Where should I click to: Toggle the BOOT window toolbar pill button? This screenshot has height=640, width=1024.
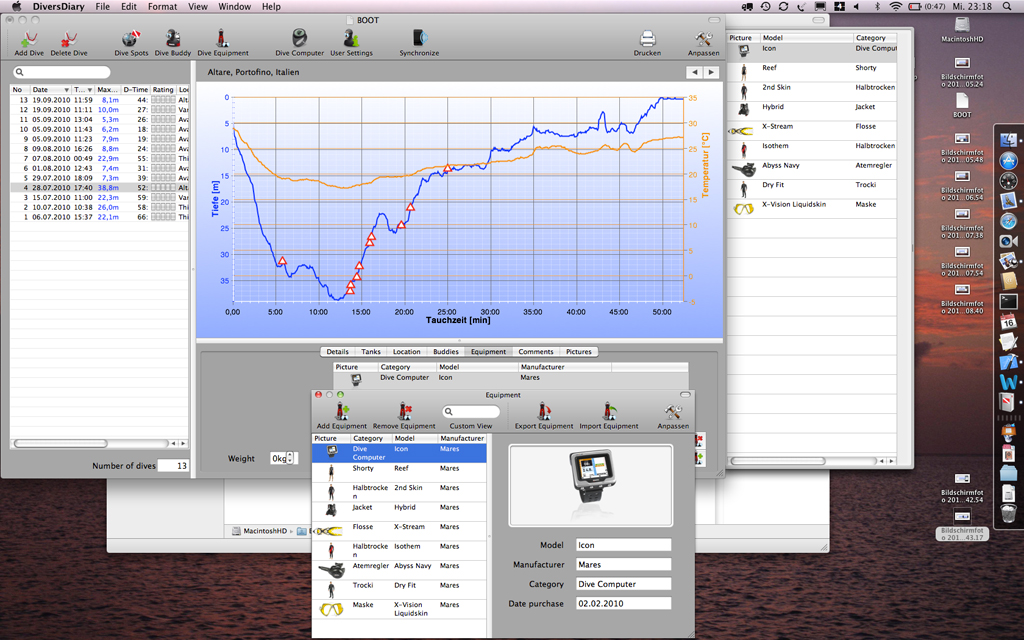point(714,20)
